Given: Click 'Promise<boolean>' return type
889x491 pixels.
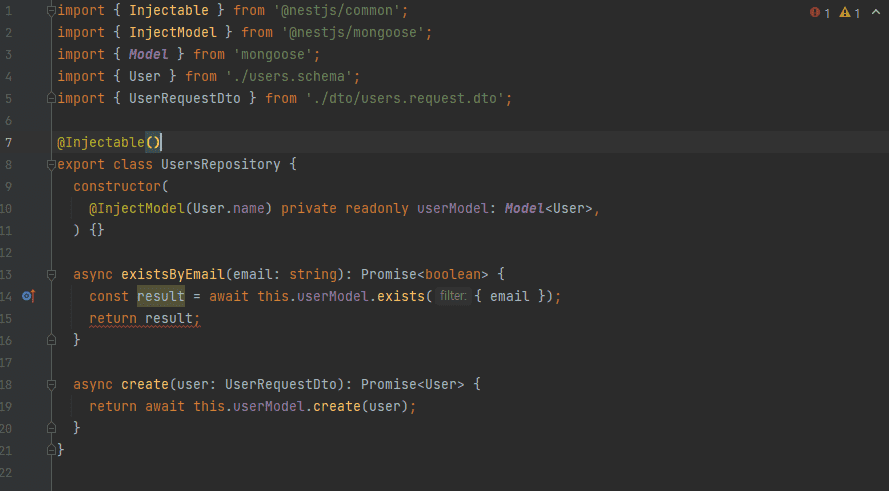Looking at the screenshot, I should pyautogui.click(x=425, y=274).
